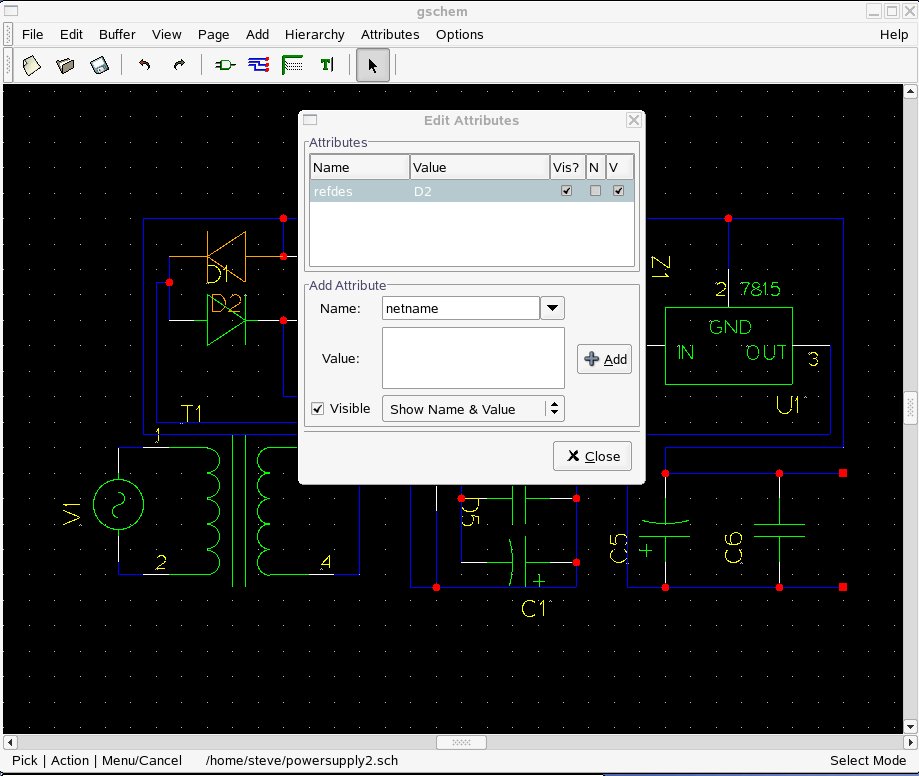
Task: Click the New file toolbar icon
Action: 32,66
